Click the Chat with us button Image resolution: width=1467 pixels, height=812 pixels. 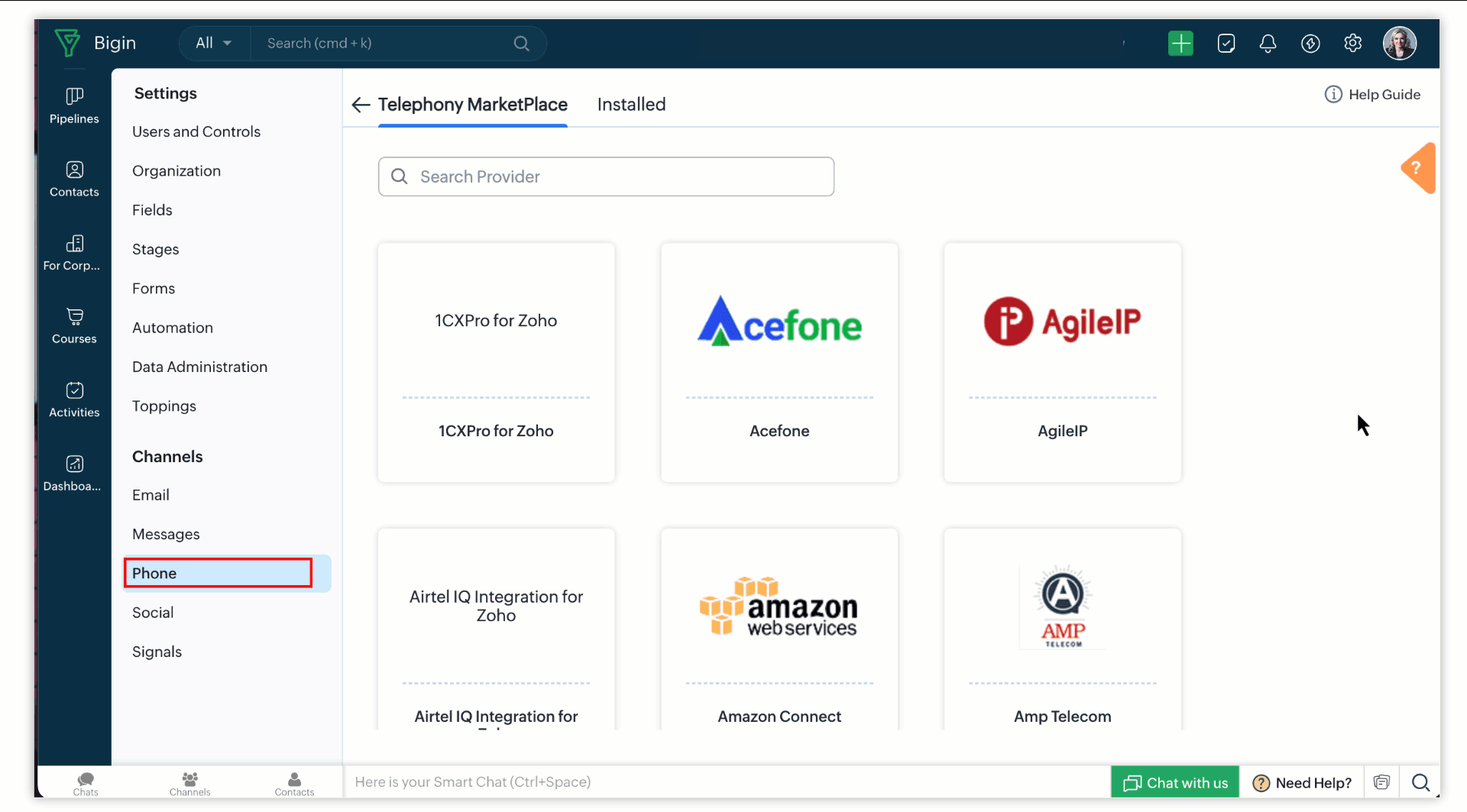point(1175,782)
